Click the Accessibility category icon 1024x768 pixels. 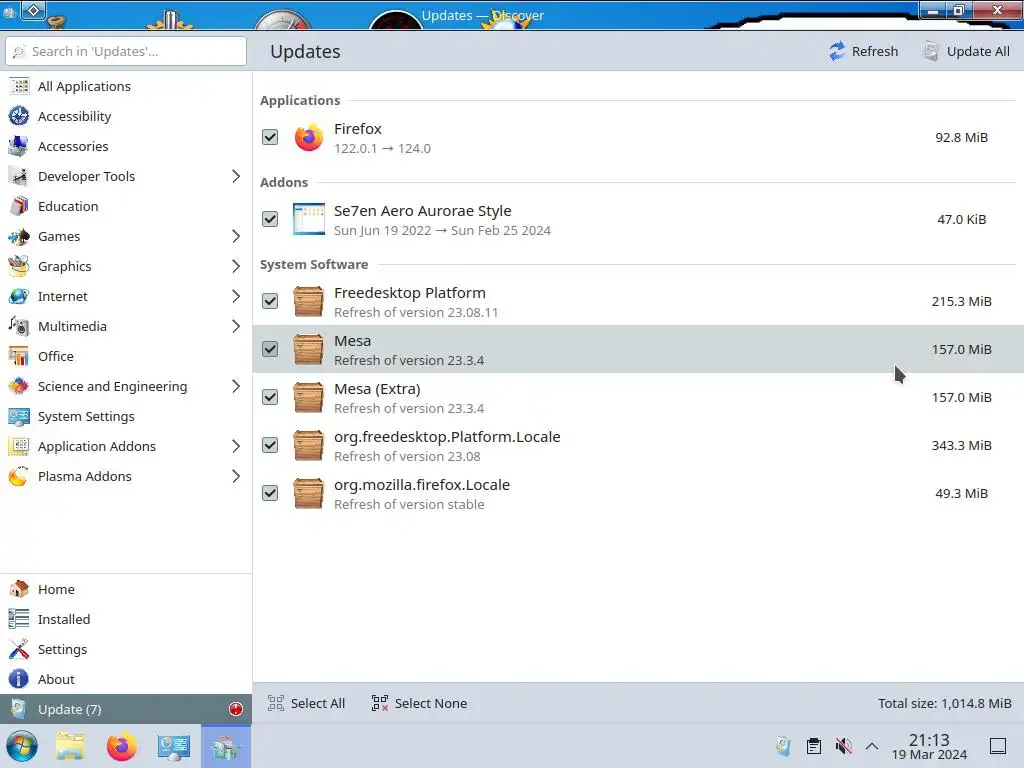coord(19,116)
